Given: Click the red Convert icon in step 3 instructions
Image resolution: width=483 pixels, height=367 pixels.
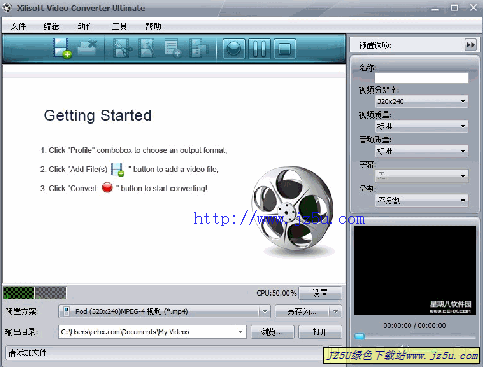Looking at the screenshot, I should (107, 188).
